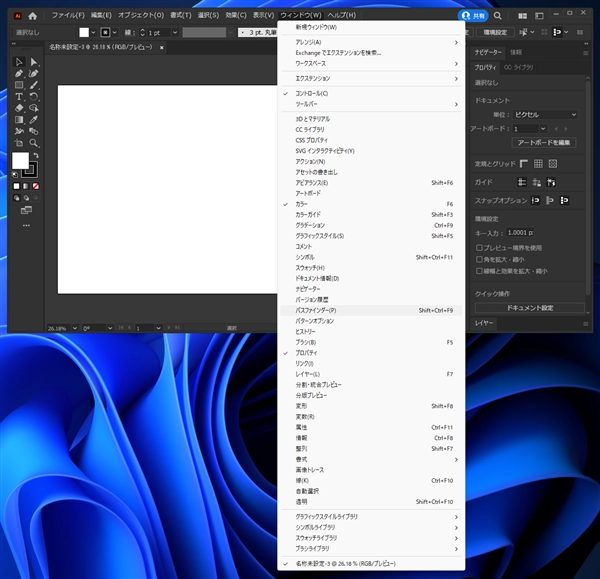
Task: Open the rotation angle dropdown in status bar
Action: click(x=110, y=328)
